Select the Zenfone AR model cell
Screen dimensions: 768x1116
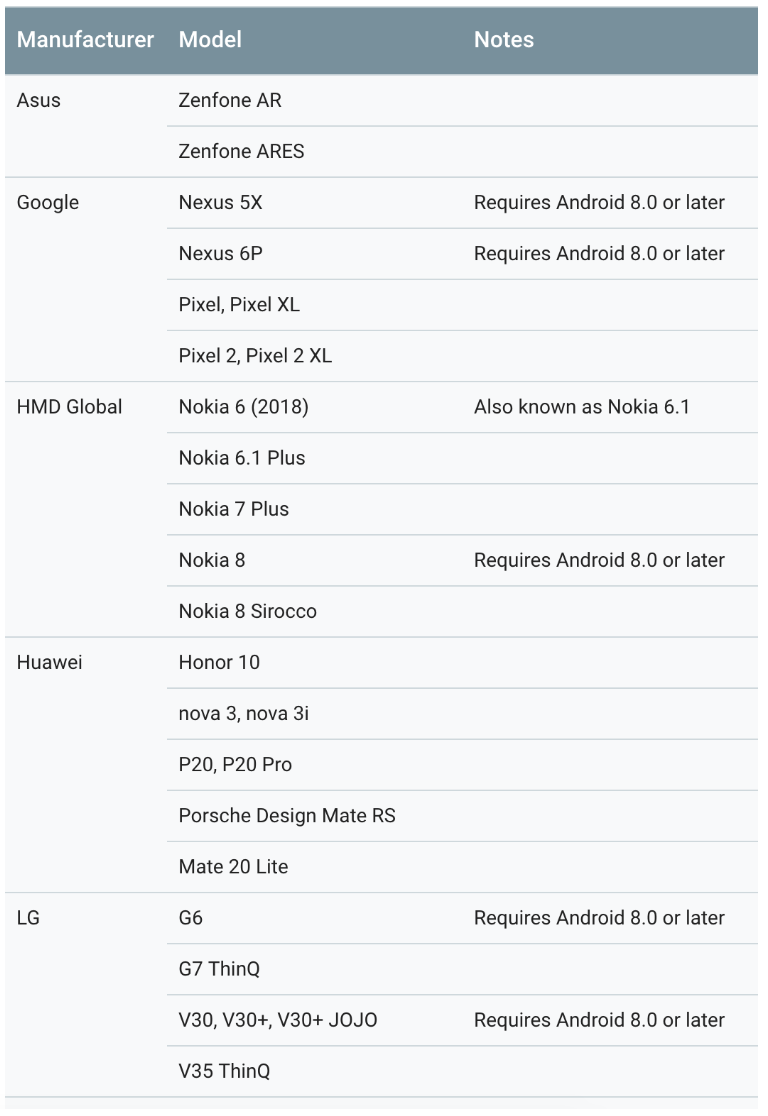(230, 100)
